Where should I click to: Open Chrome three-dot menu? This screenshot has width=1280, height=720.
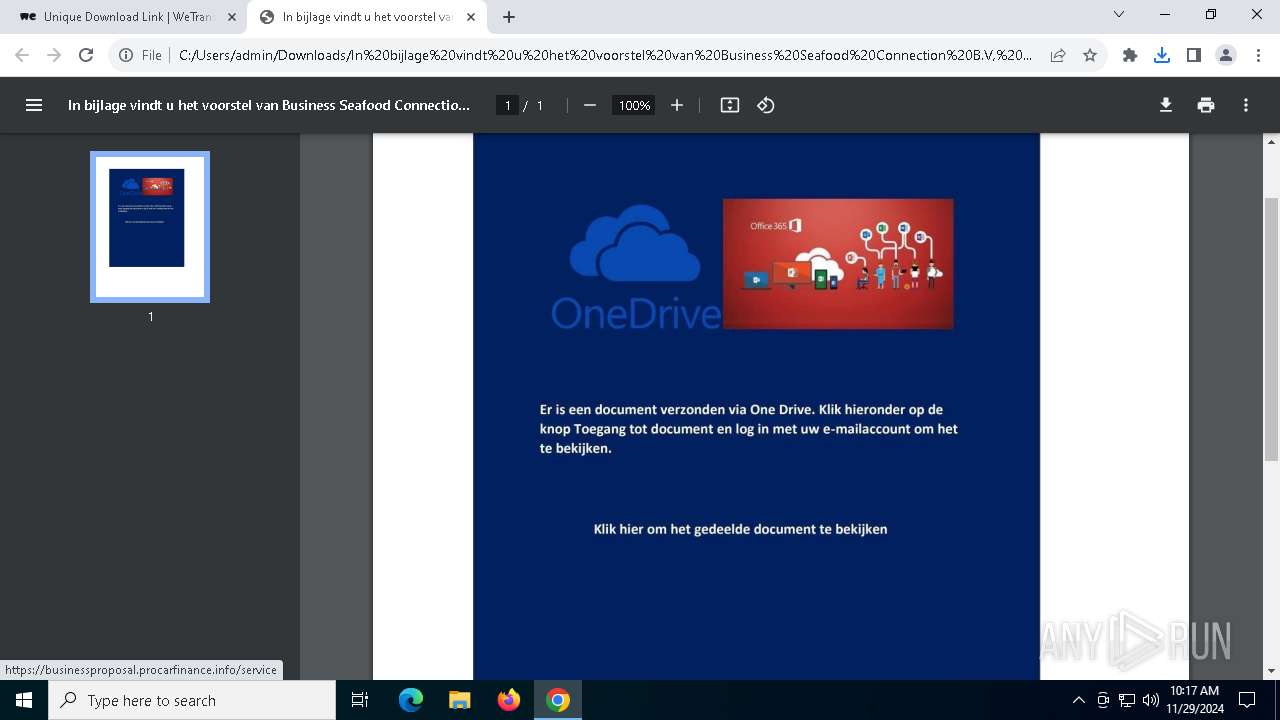pyautogui.click(x=1258, y=55)
